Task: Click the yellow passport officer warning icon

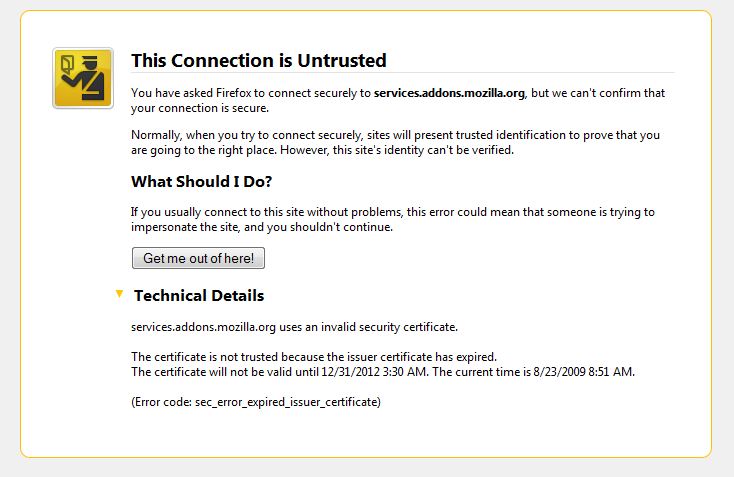Action: (83, 78)
